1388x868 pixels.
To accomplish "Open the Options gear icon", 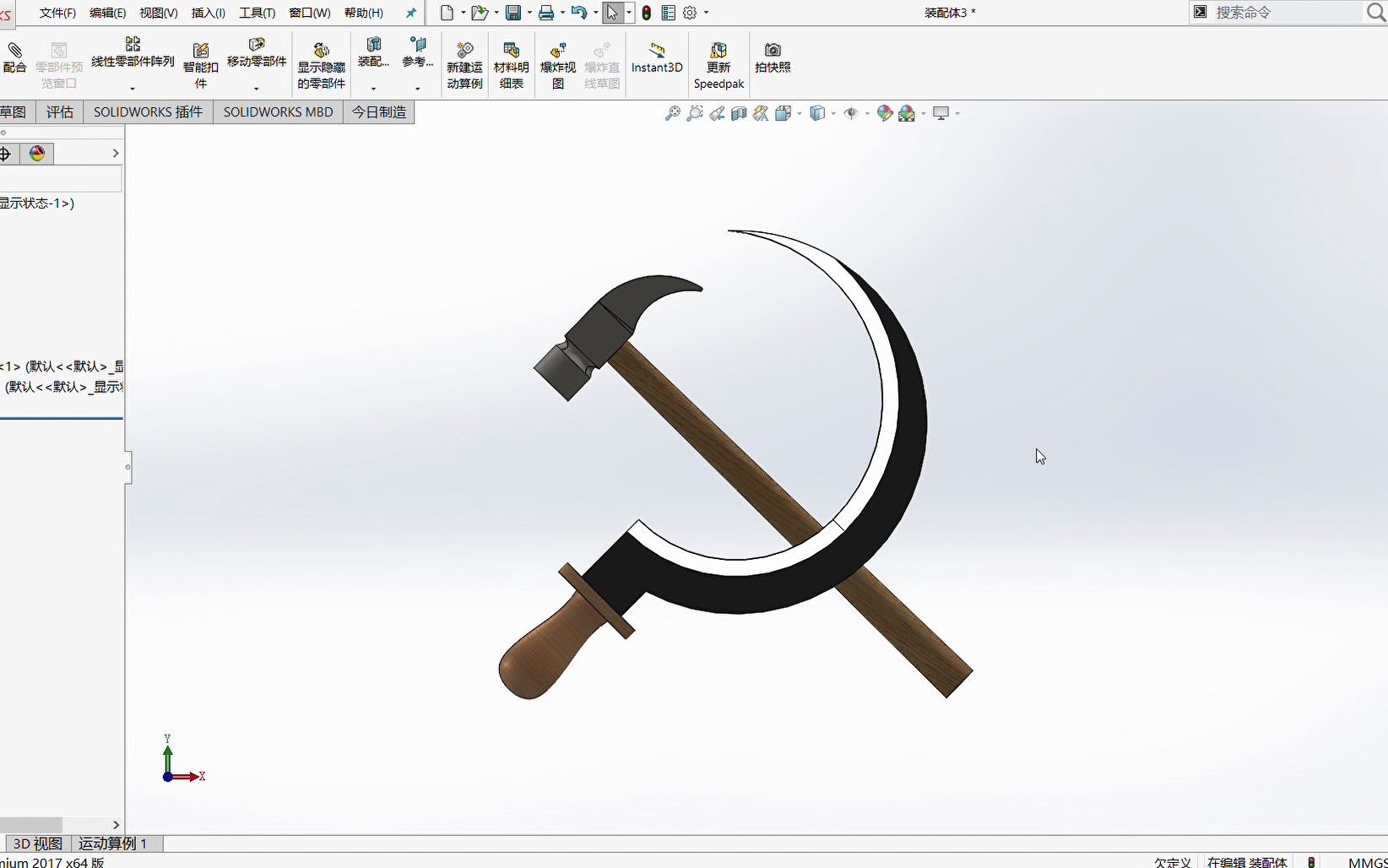I will coord(690,13).
